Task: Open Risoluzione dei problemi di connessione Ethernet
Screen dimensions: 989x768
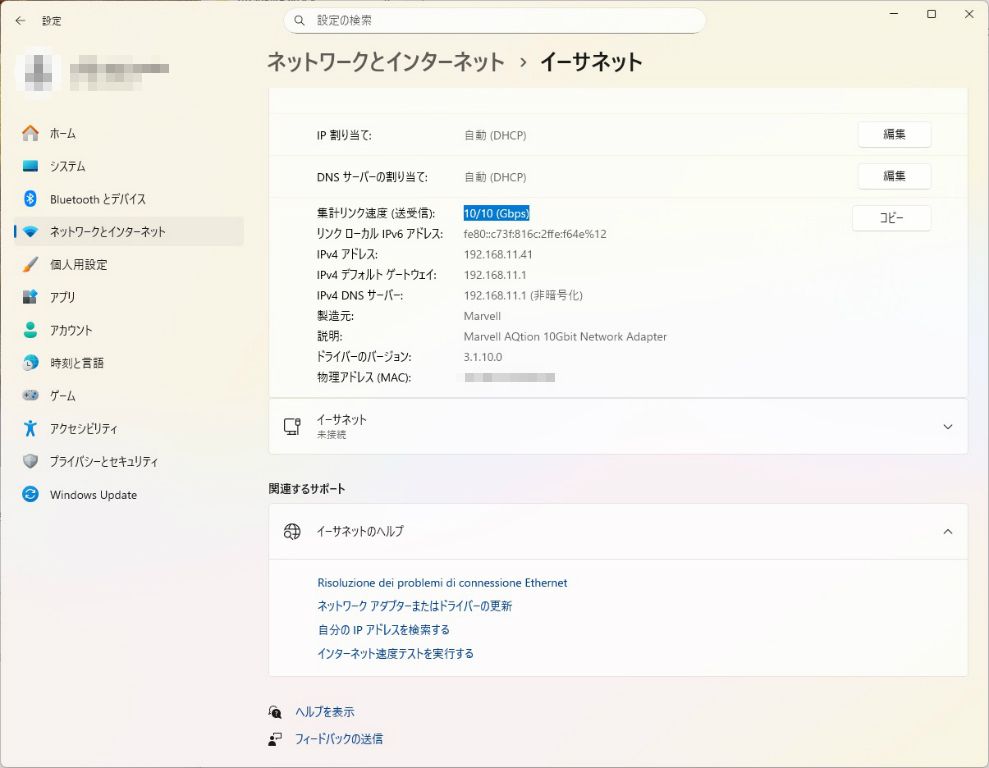Action: [x=442, y=583]
